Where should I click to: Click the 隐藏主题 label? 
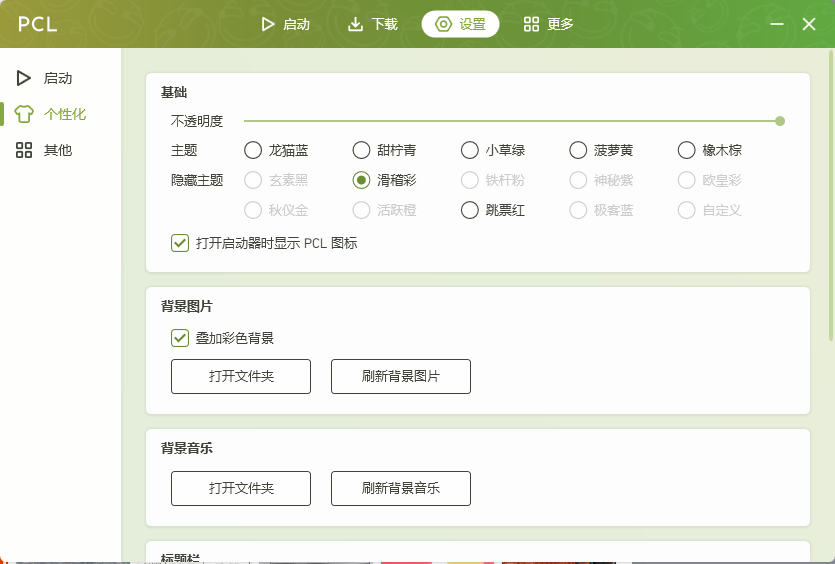pos(197,180)
